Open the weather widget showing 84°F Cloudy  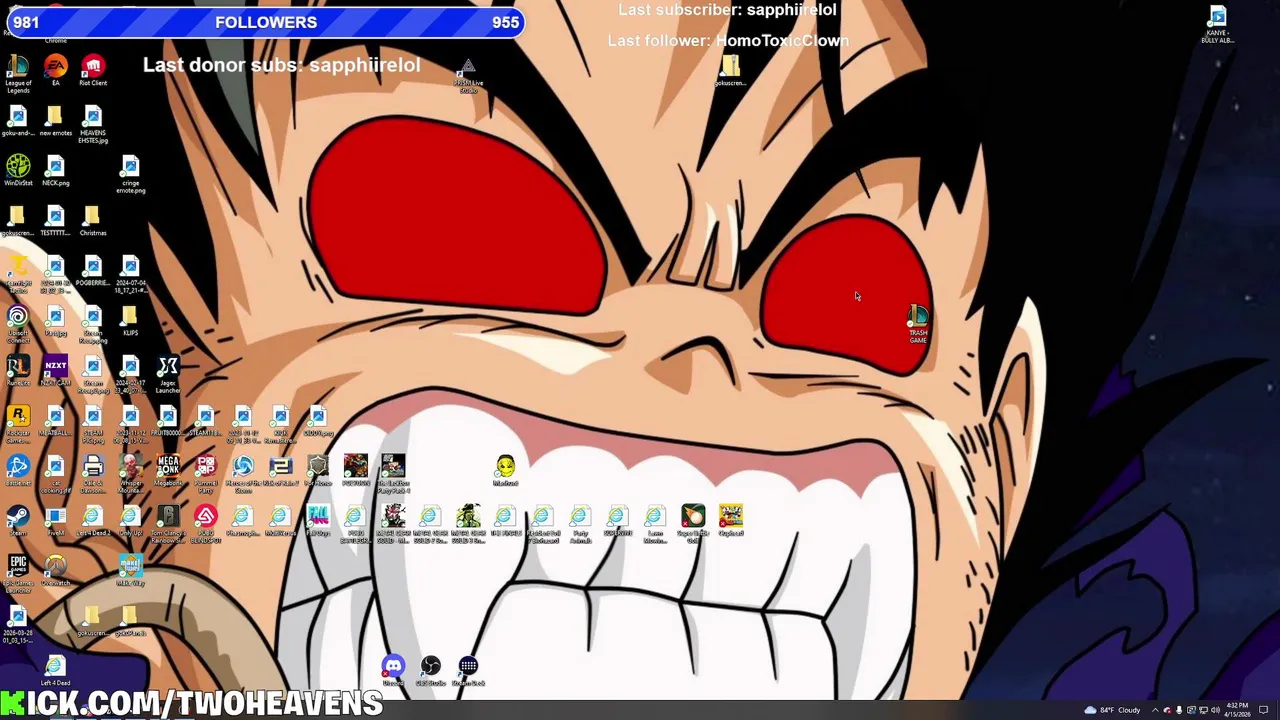point(1112,710)
